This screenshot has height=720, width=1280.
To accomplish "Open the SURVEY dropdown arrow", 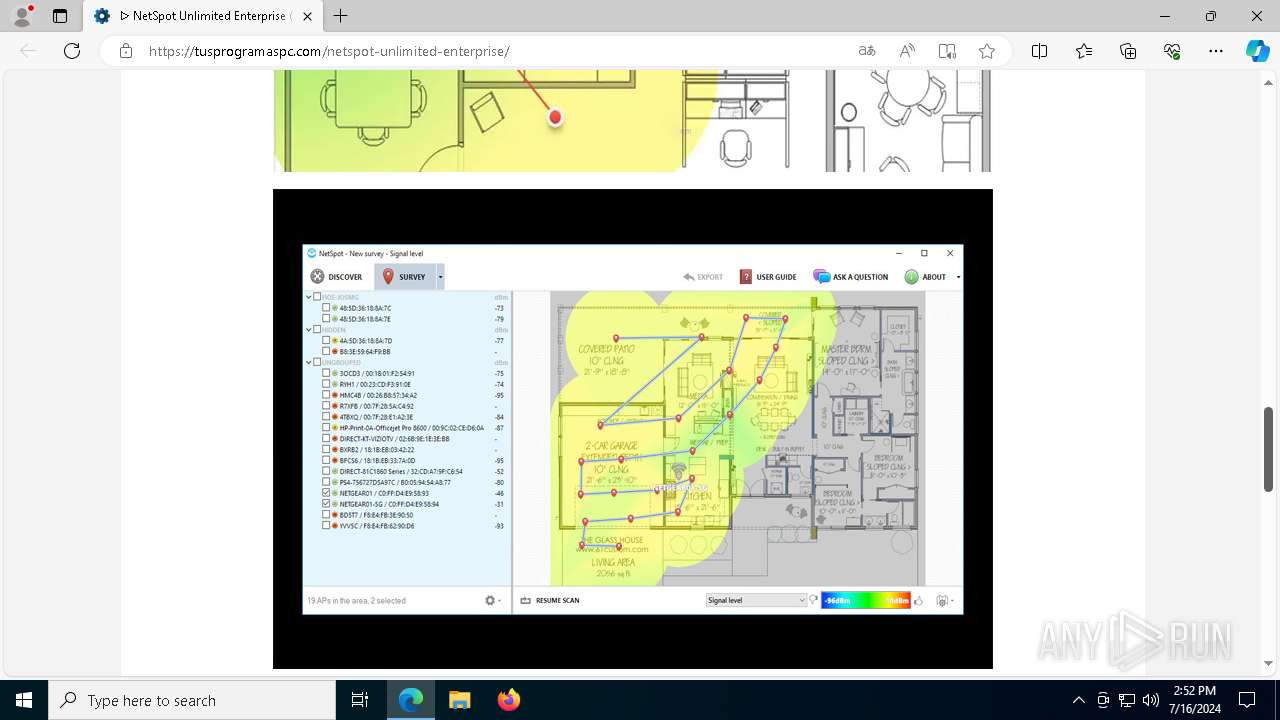I will 440,277.
